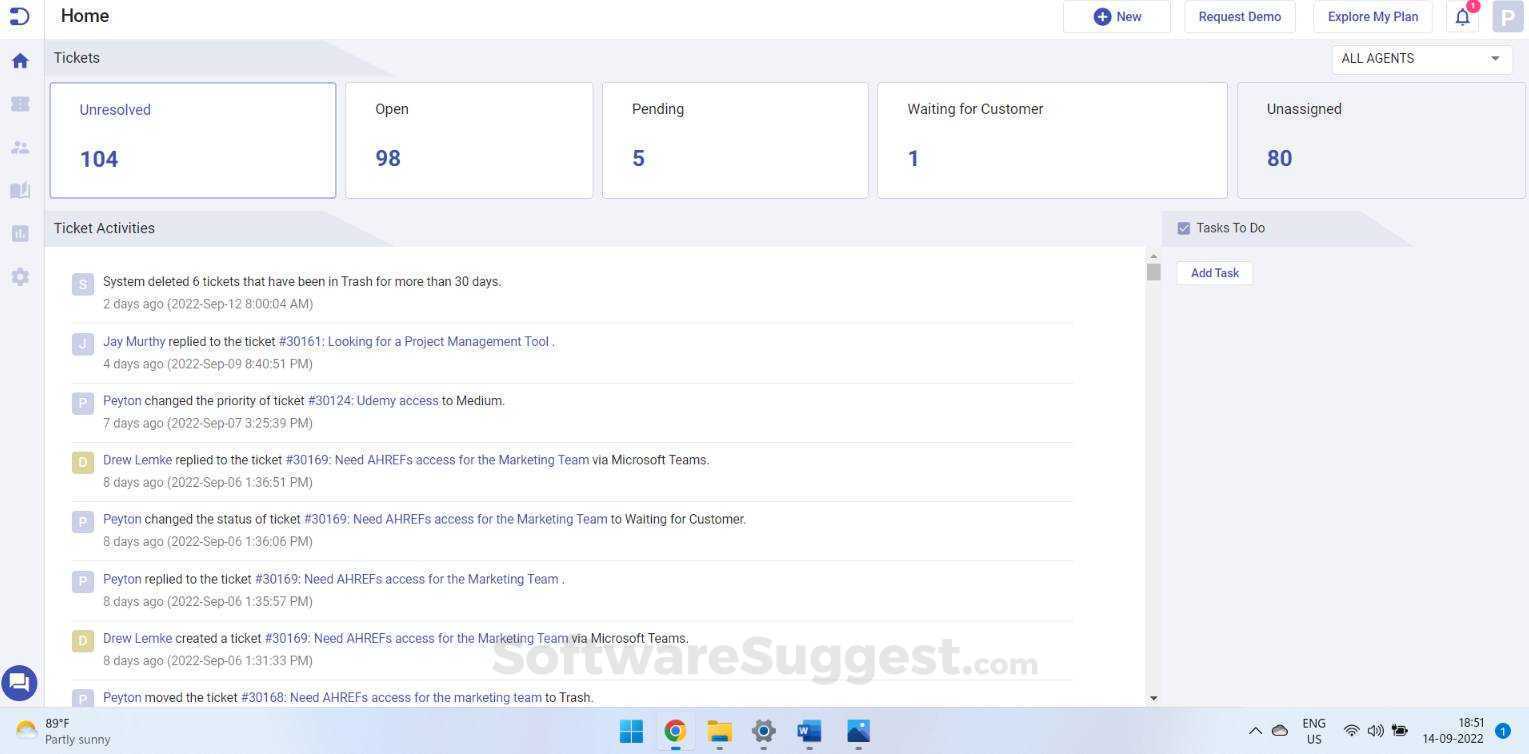Toggle the Tasks To Do checkbox
This screenshot has height=754, width=1529.
(1184, 227)
